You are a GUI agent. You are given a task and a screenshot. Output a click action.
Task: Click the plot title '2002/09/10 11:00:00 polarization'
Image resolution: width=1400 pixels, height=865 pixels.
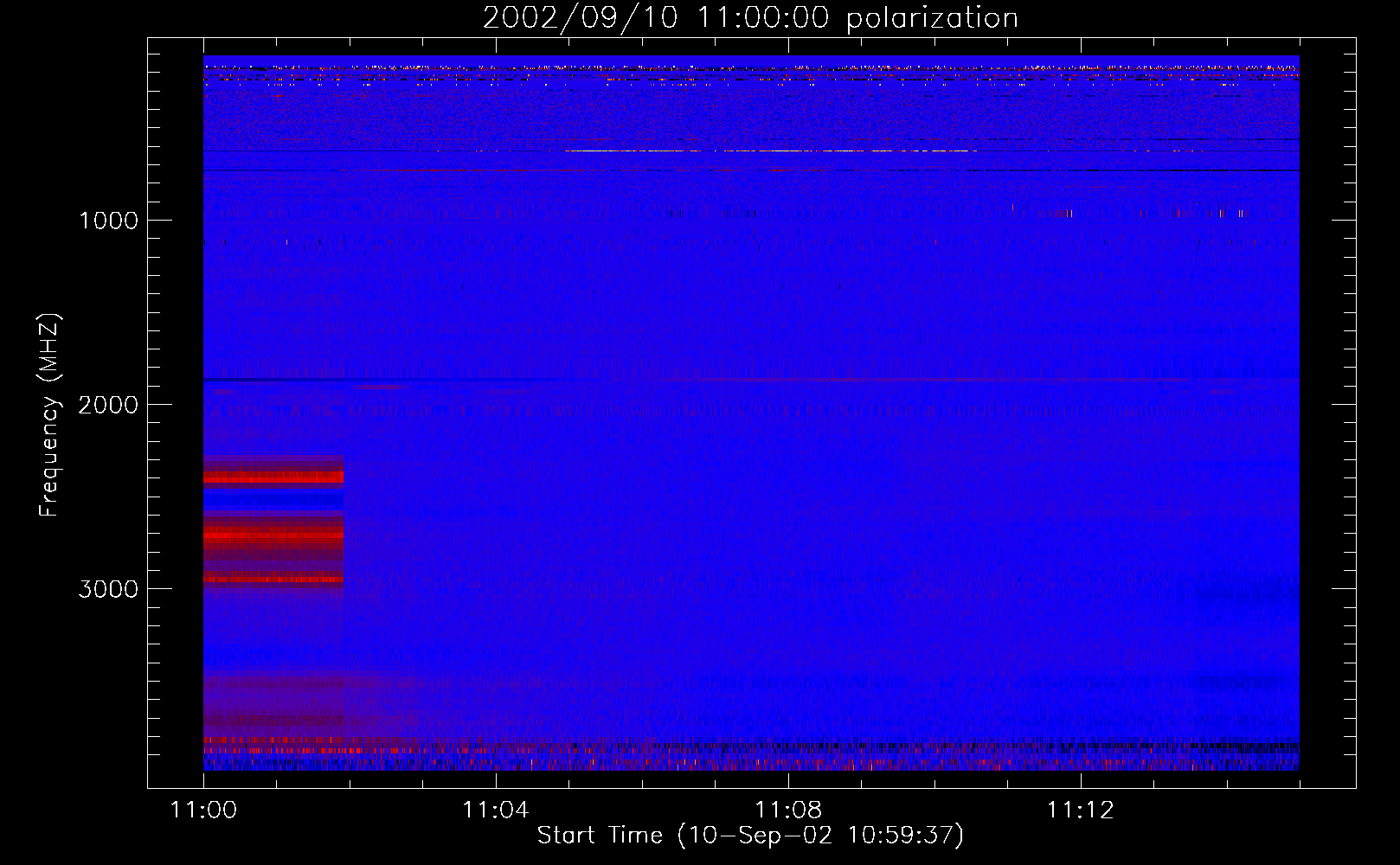point(750,18)
